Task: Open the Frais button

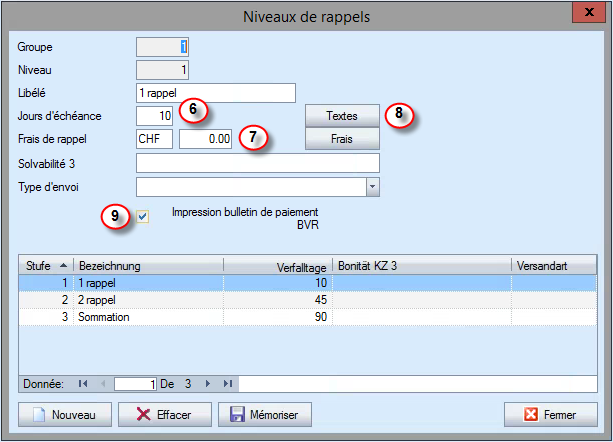Action: [342, 139]
